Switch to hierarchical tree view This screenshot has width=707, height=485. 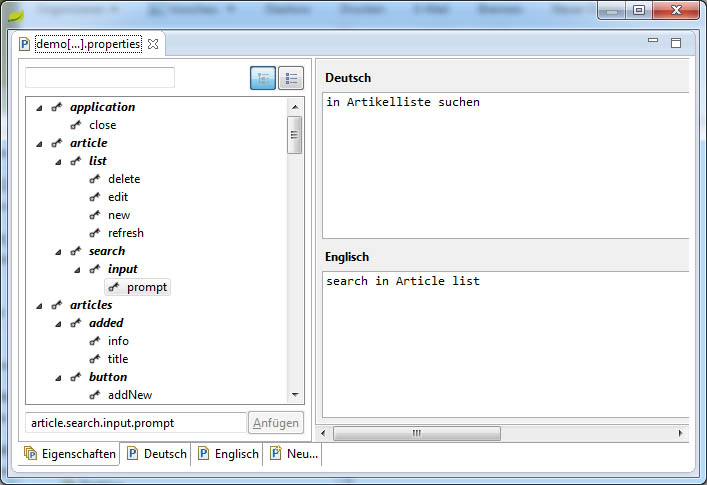click(x=263, y=78)
